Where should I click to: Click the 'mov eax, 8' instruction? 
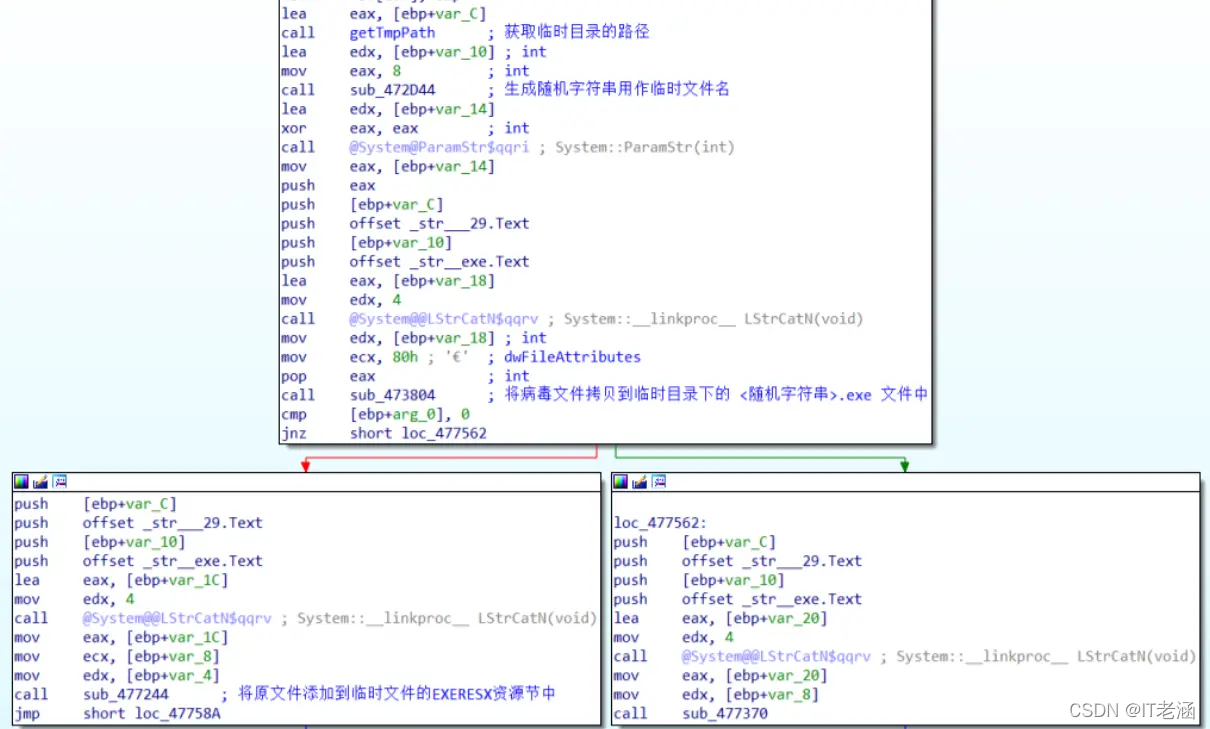point(341,71)
